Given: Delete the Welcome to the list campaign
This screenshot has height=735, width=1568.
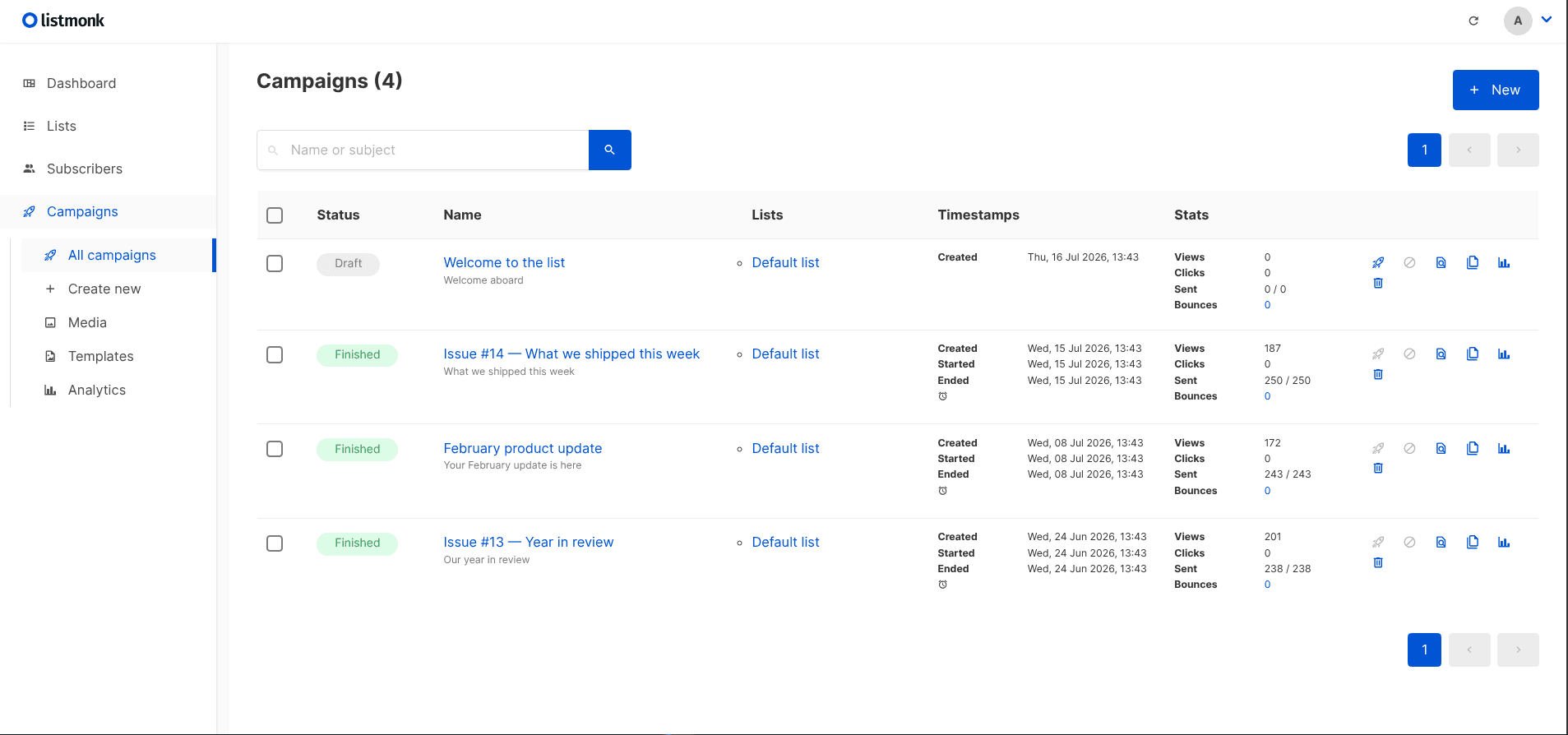Looking at the screenshot, I should point(1378,283).
